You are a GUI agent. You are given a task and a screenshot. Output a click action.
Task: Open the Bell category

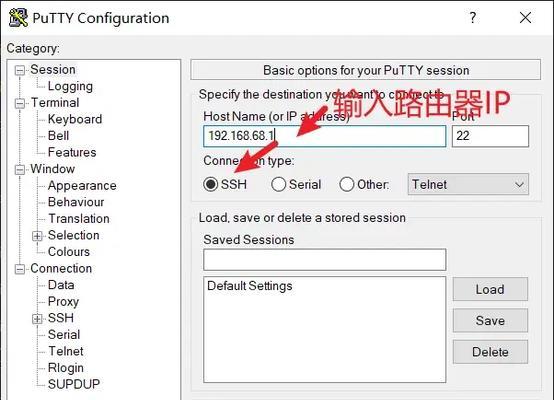58,136
